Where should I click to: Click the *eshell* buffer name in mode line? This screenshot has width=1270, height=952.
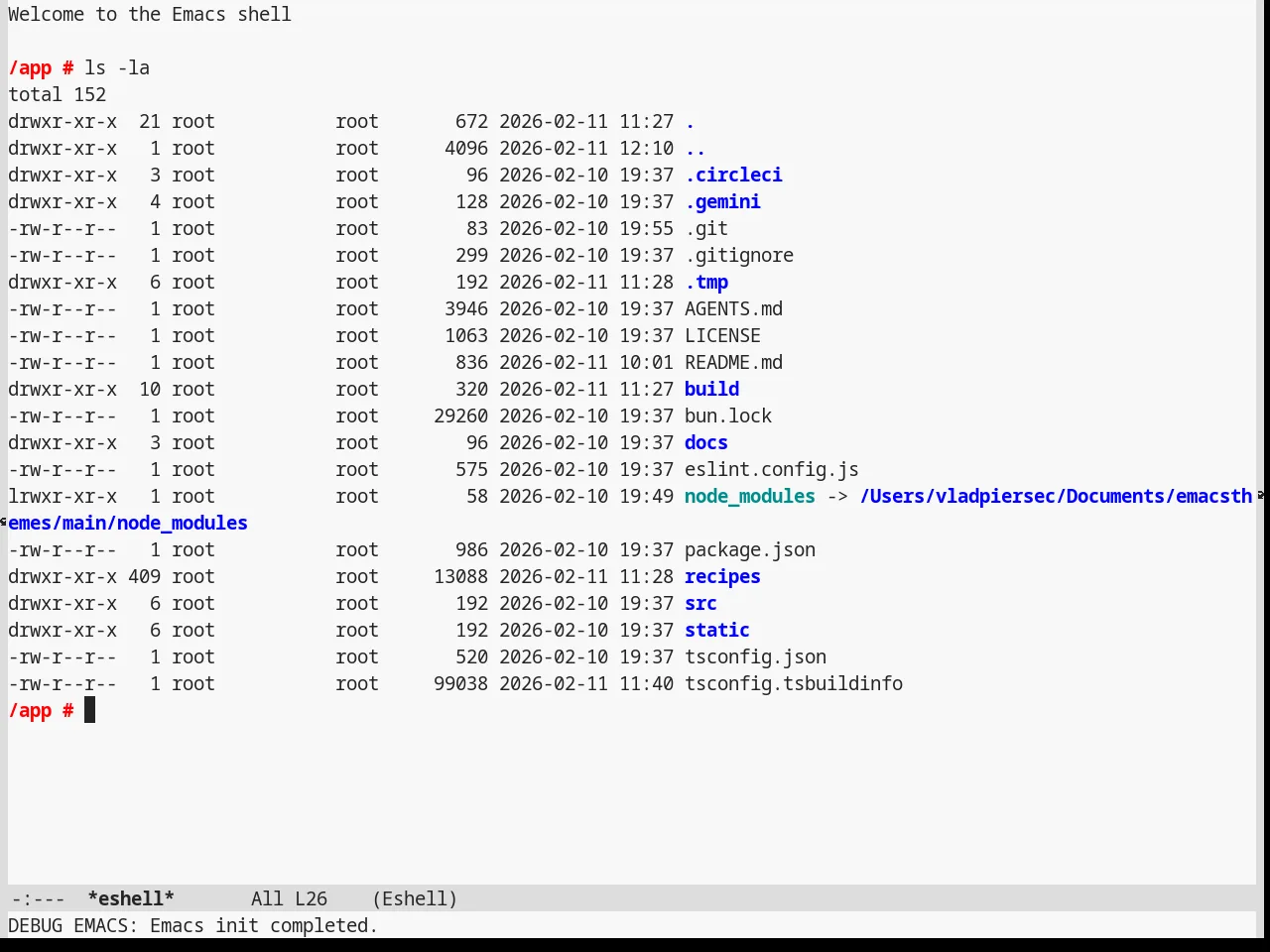pos(131,898)
